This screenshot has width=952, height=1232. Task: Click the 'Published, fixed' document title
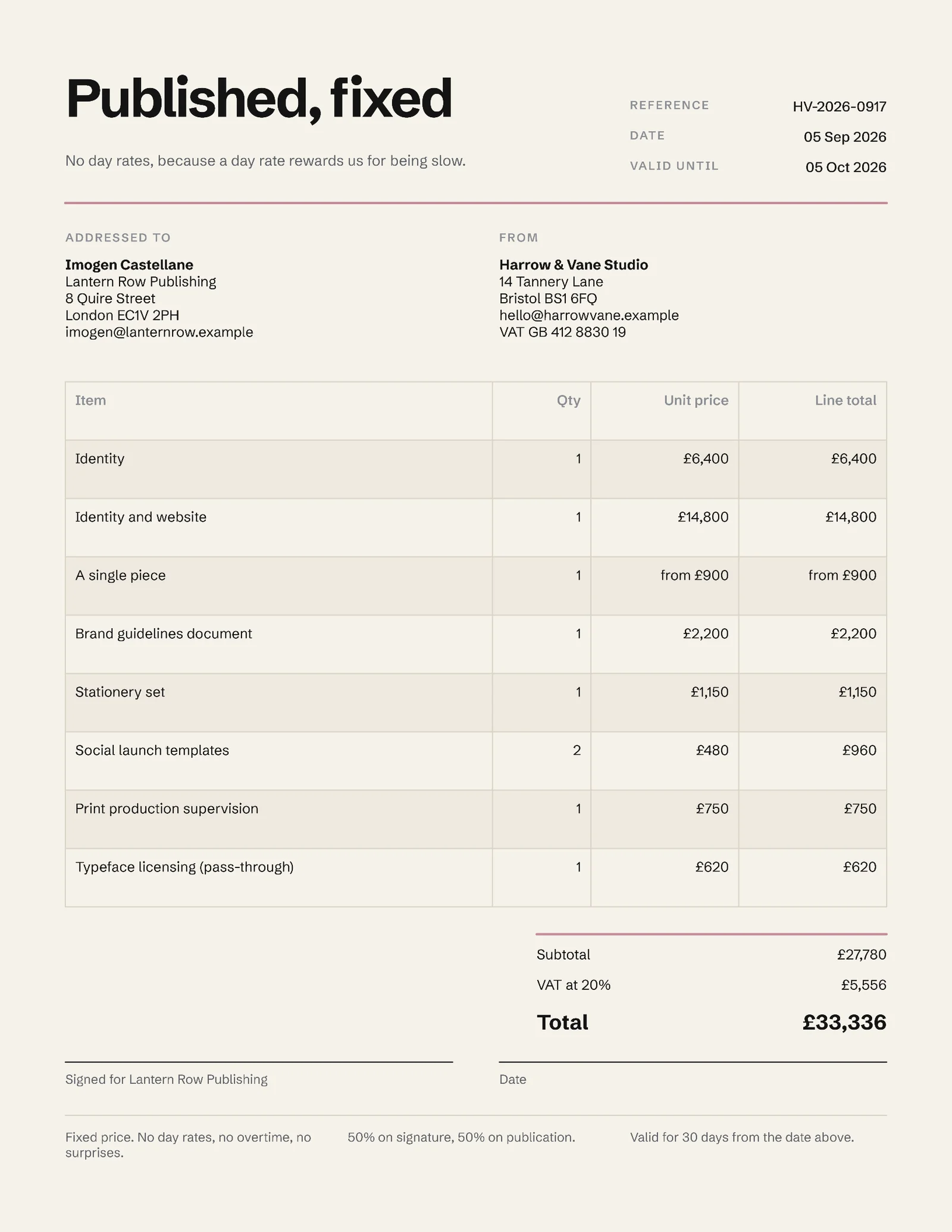pos(259,99)
